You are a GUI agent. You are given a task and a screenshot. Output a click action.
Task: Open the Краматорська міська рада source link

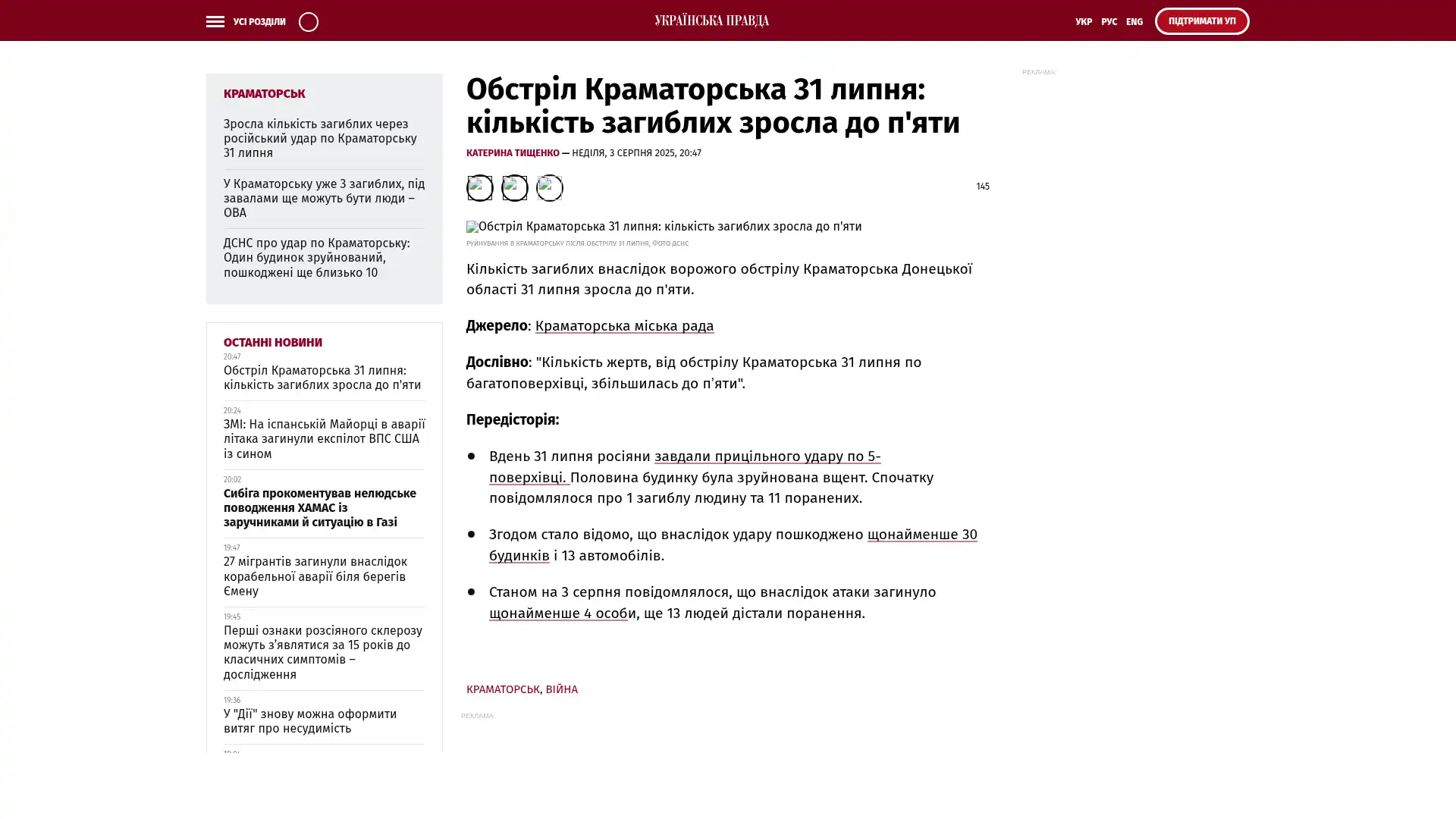tap(623, 326)
